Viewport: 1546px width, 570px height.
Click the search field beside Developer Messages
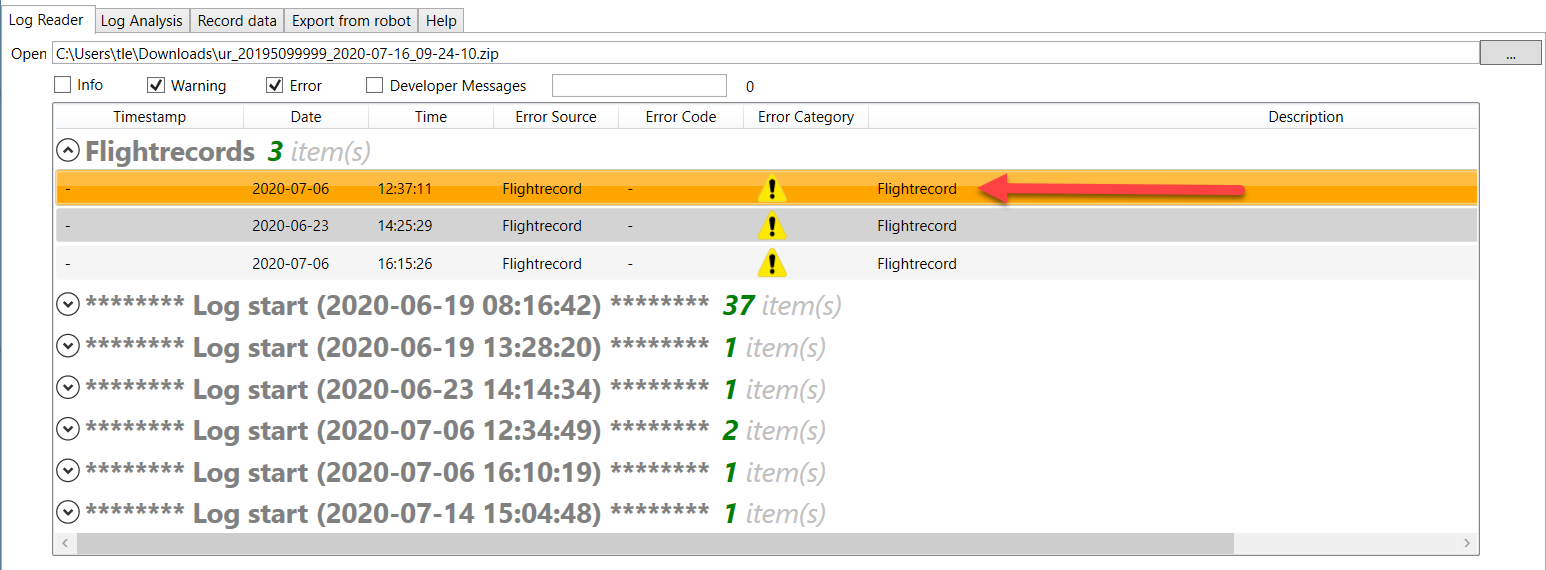point(639,86)
